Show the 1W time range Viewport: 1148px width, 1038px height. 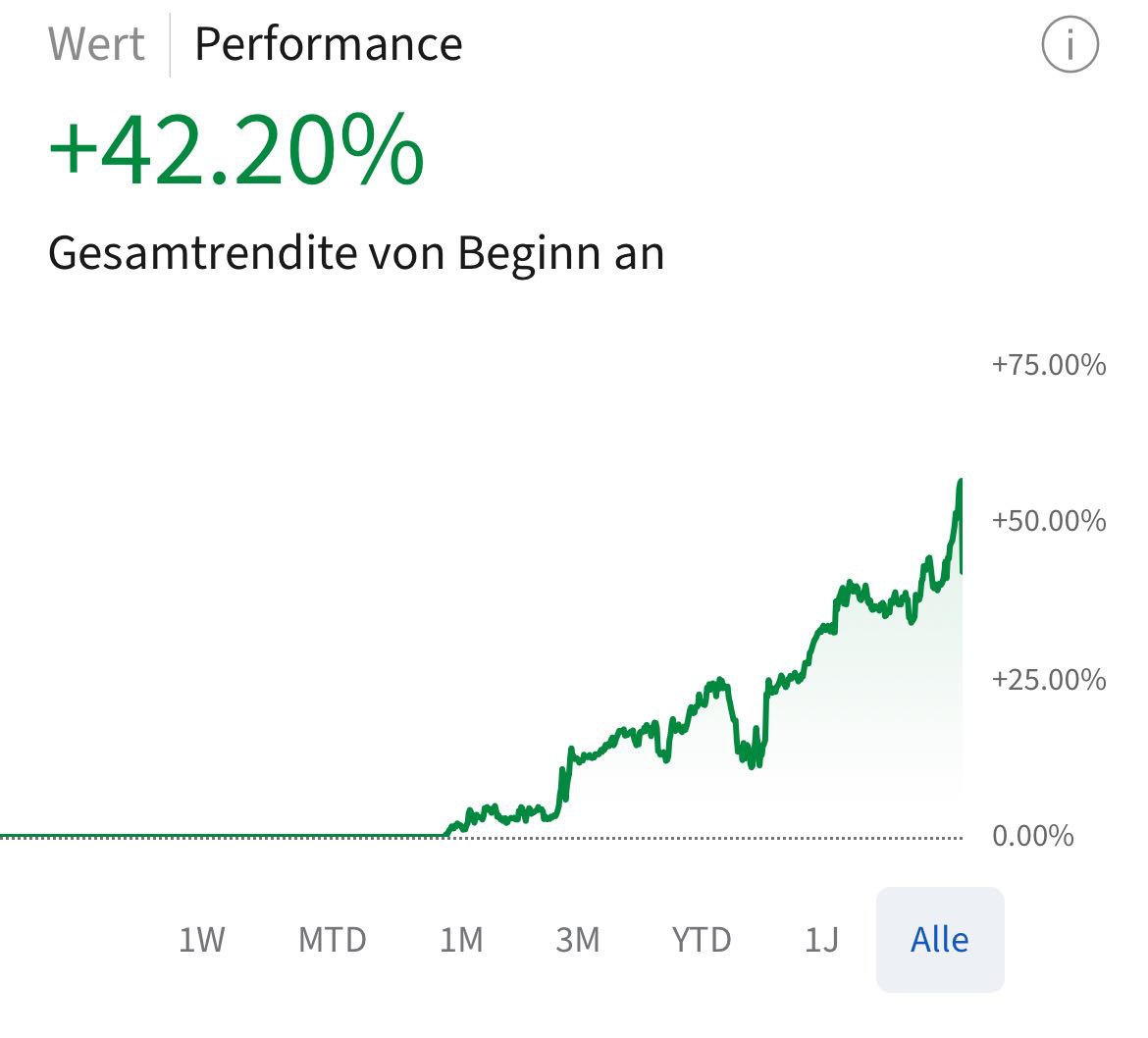(201, 940)
